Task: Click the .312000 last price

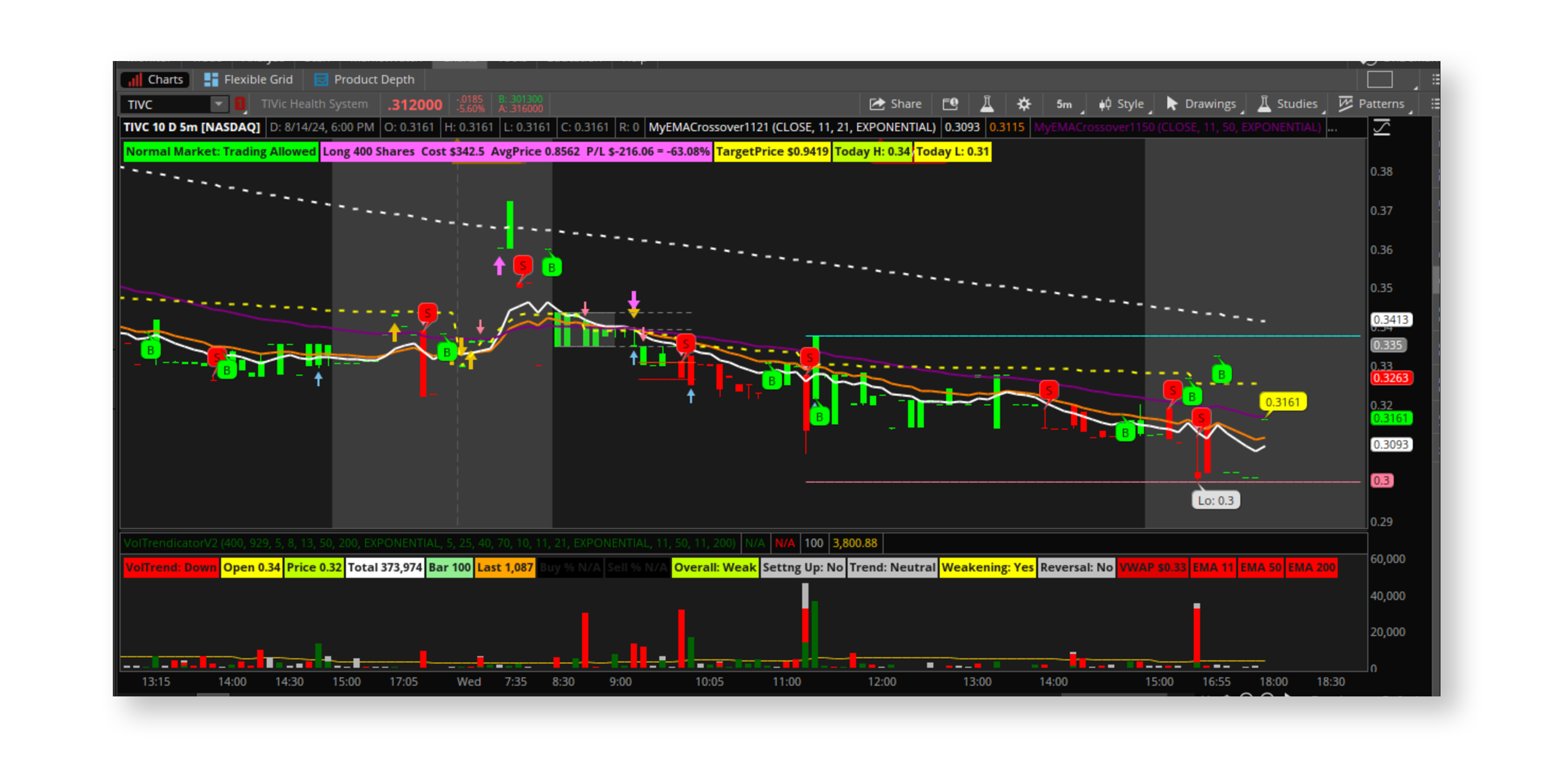Action: pos(415,105)
